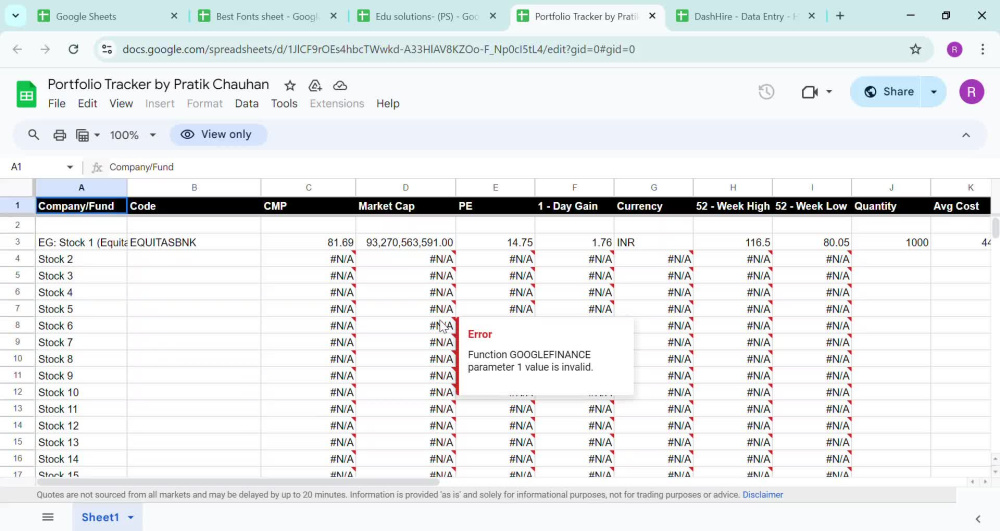Reload the browser page
The image size is (1000, 531).
(73, 49)
